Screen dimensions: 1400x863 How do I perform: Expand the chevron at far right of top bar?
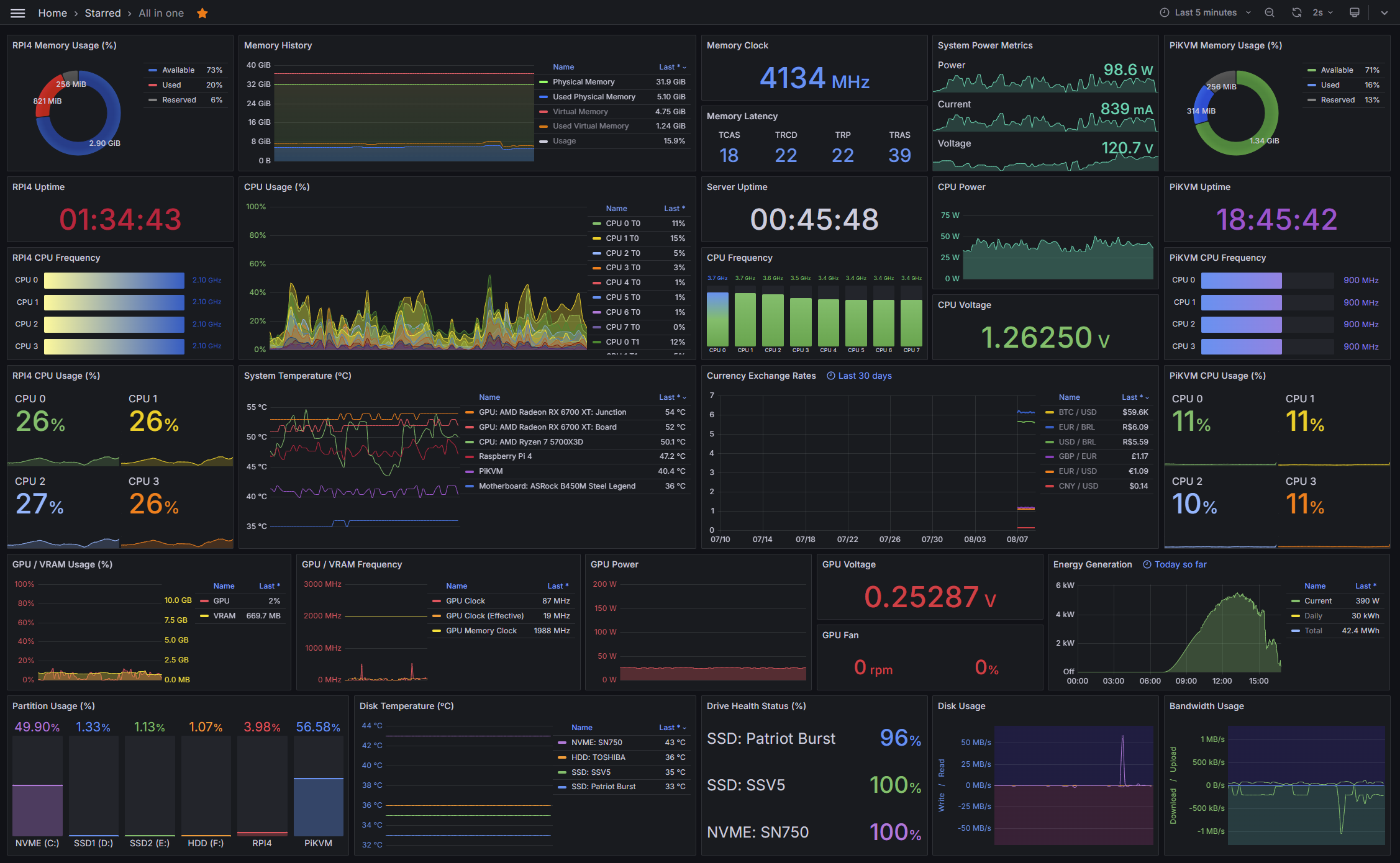(1384, 12)
